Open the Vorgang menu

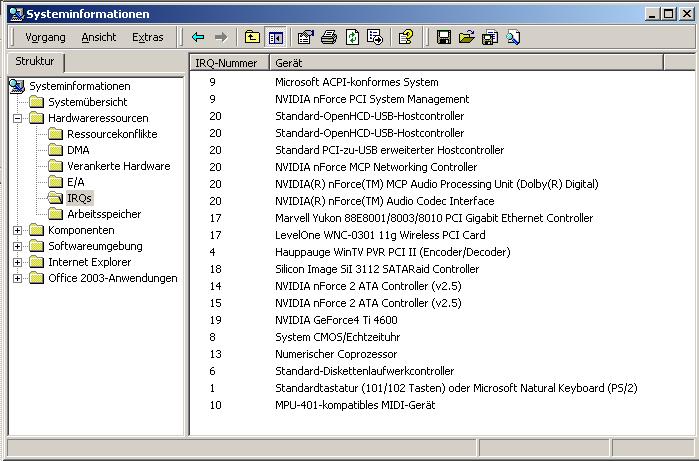(x=45, y=37)
